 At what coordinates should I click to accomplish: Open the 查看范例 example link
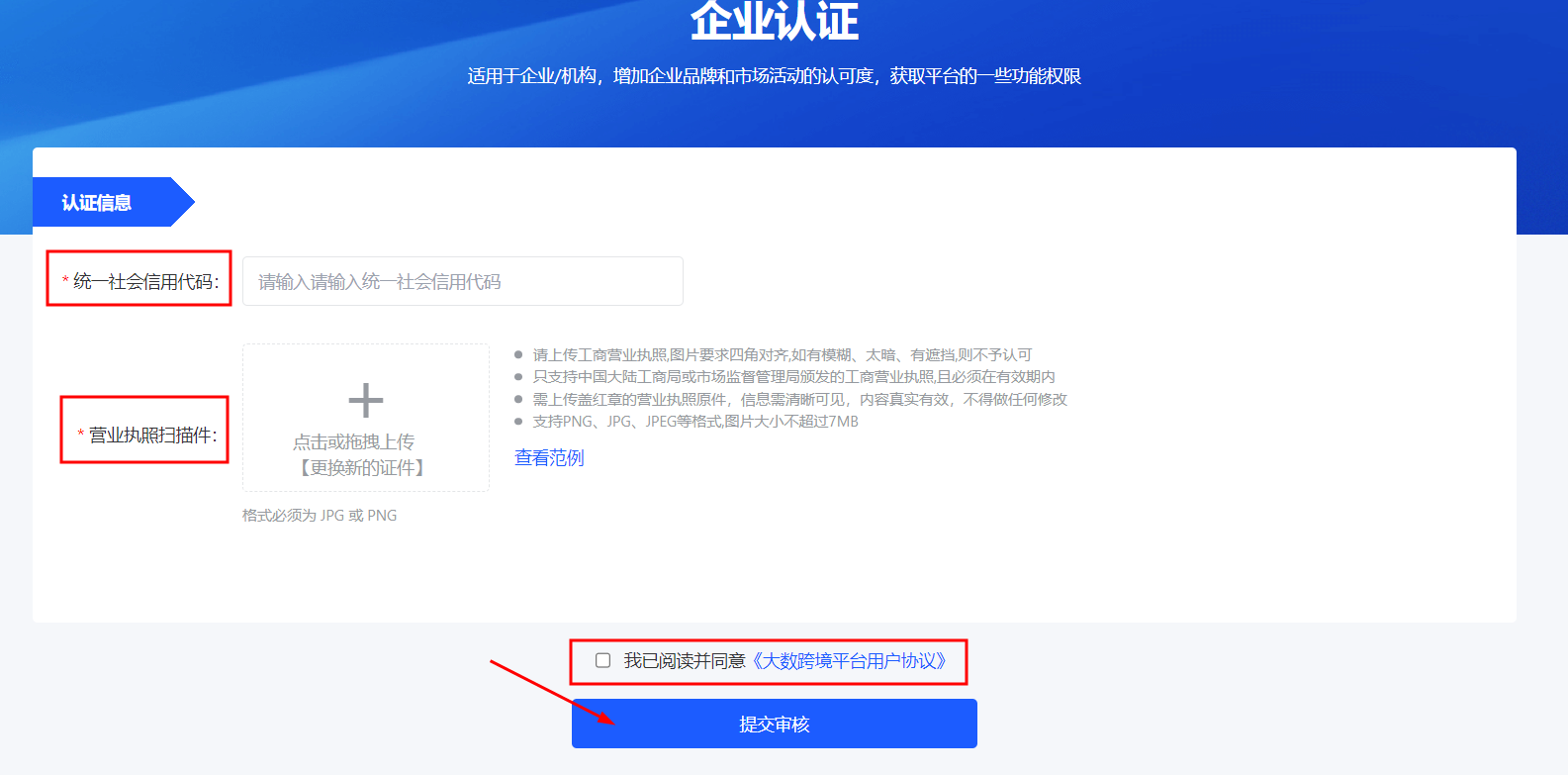[x=549, y=458]
